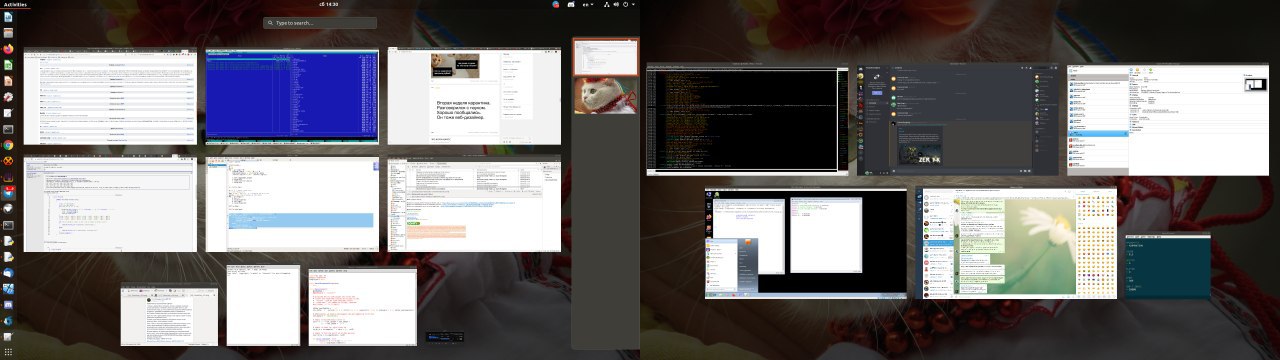Click the round red-blue tray icon
Image resolution: width=1280 pixels, height=360 pixels.
[556, 4]
